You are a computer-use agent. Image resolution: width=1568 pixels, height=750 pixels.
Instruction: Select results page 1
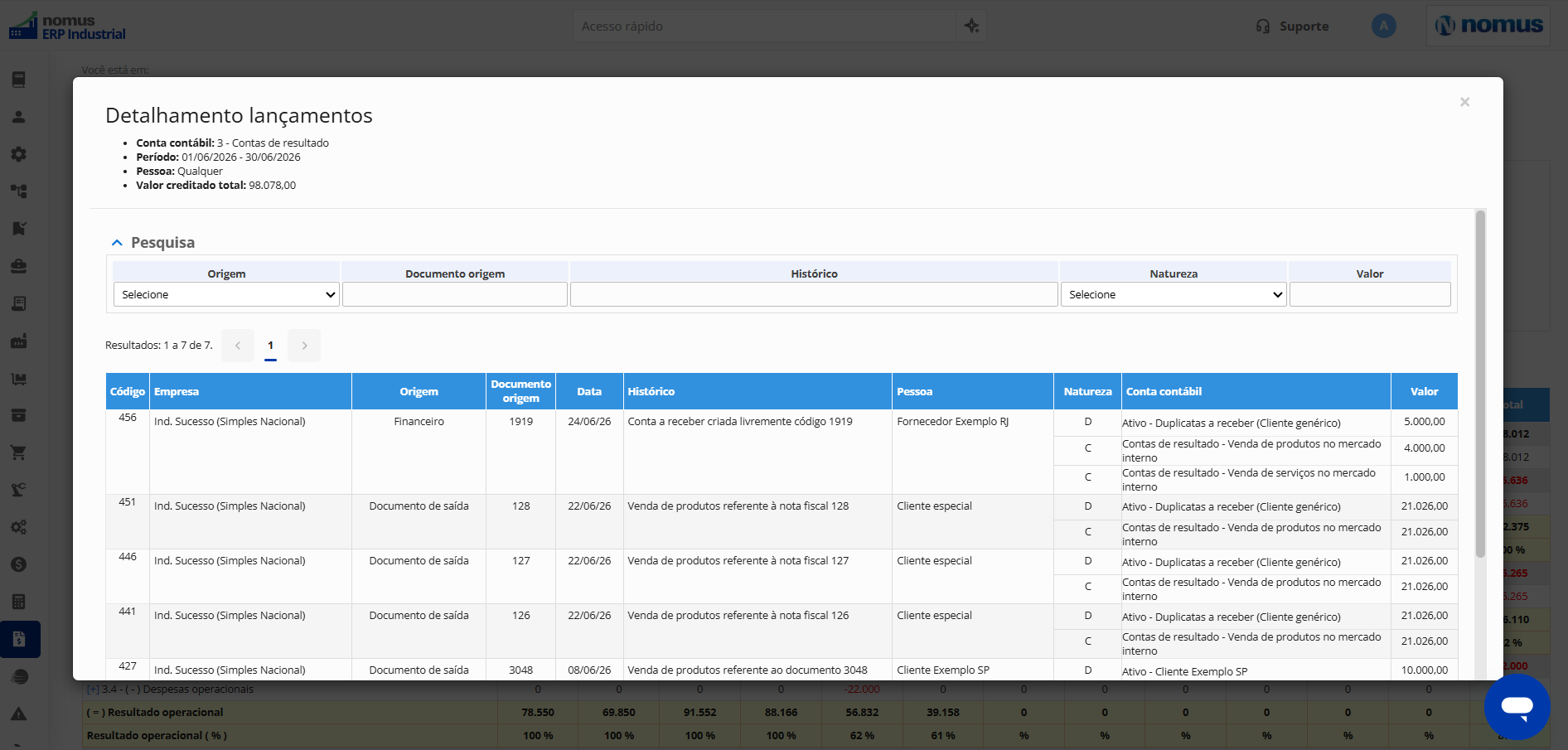270,346
